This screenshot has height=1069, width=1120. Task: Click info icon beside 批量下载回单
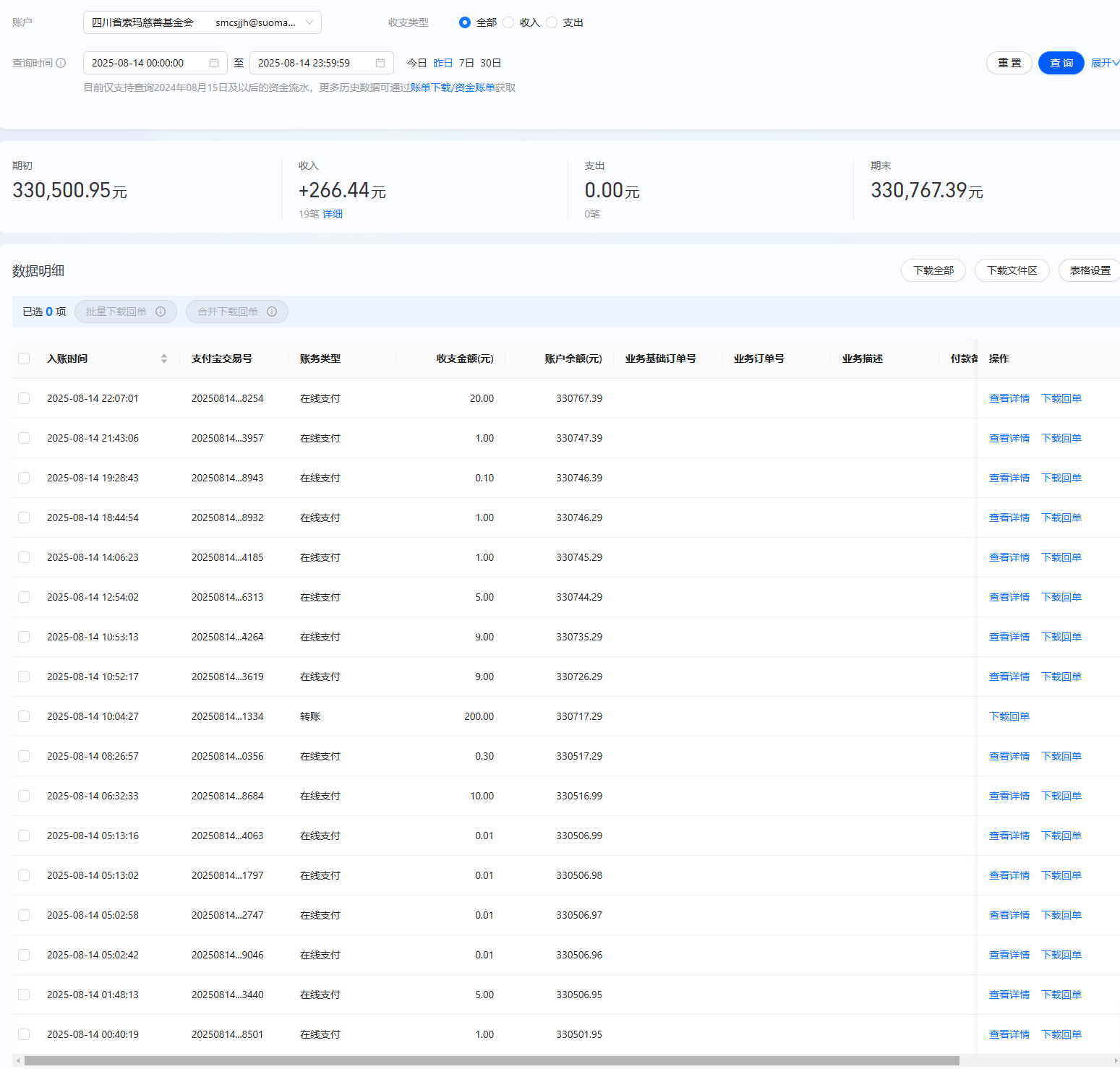pyautogui.click(x=161, y=312)
